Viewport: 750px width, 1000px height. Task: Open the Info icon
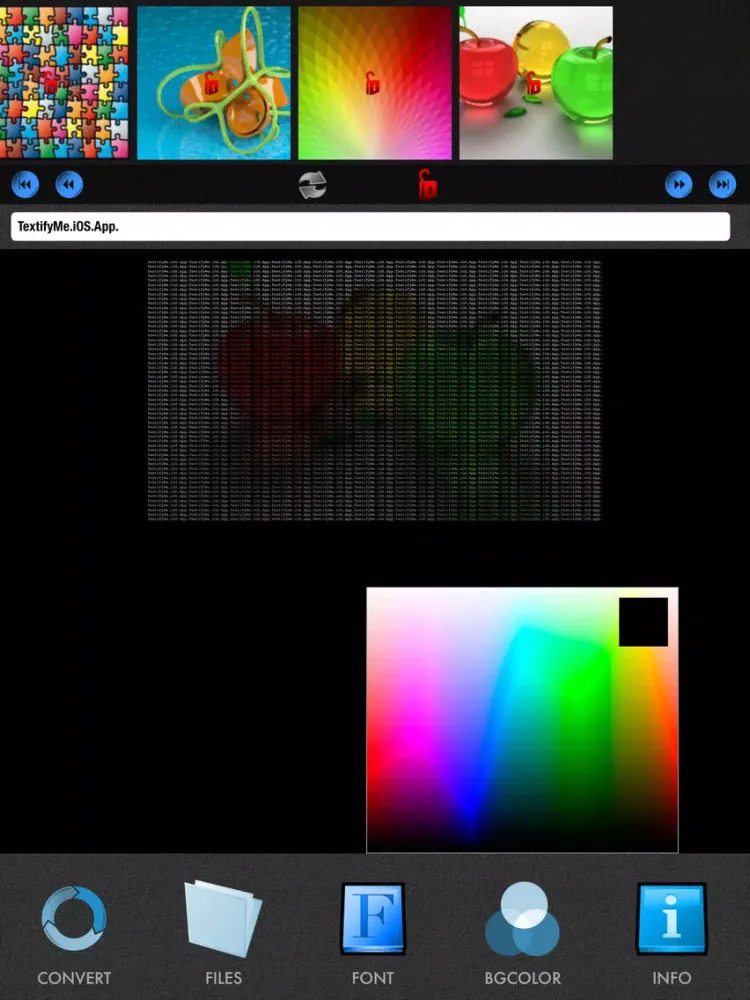[671, 918]
